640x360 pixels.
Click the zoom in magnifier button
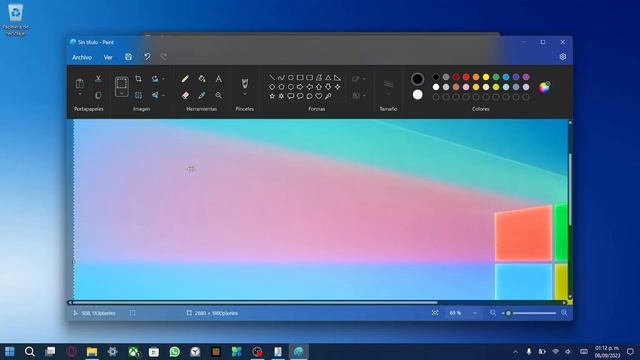click(x=564, y=313)
